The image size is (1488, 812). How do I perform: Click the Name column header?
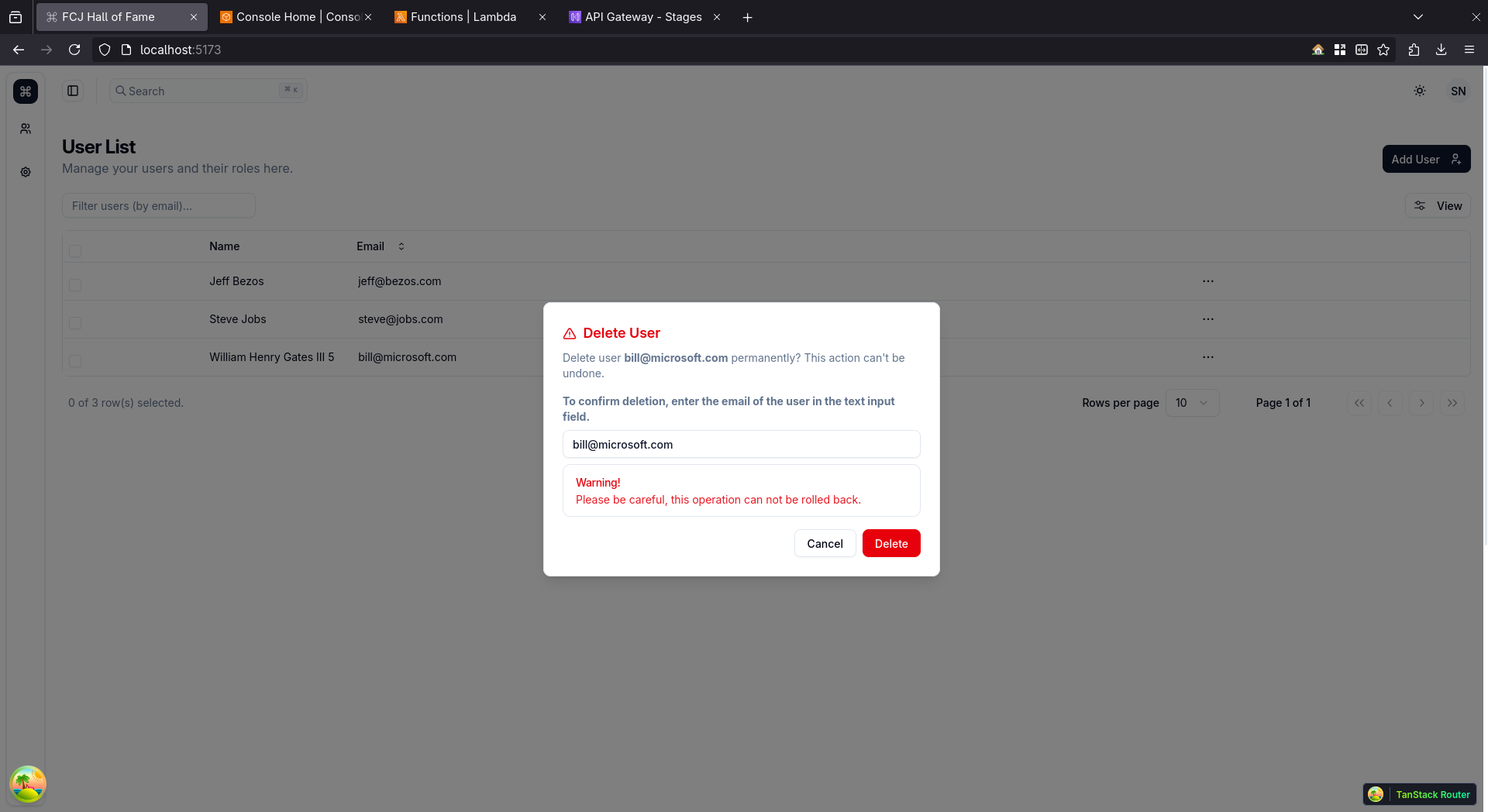coord(224,246)
